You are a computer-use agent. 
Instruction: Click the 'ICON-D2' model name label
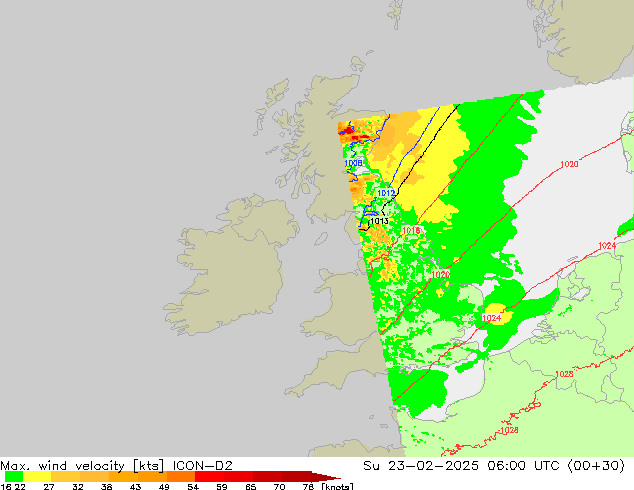(x=203, y=466)
